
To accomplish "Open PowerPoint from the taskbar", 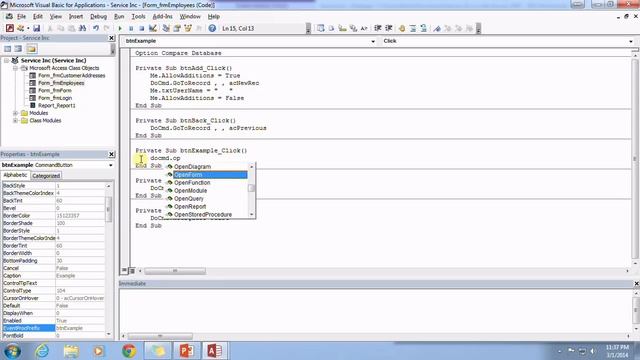I will 187,351.
